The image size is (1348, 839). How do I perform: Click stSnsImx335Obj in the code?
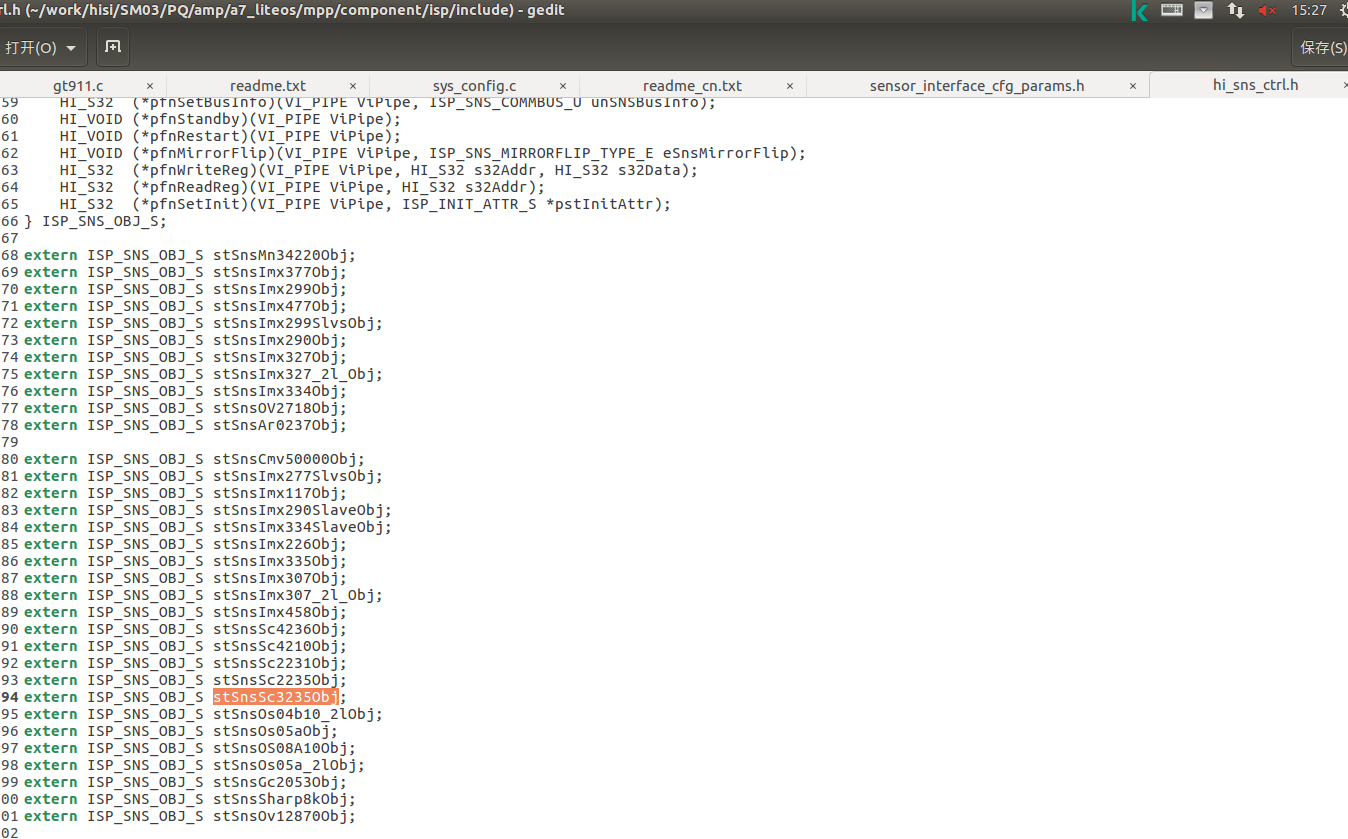click(276, 561)
